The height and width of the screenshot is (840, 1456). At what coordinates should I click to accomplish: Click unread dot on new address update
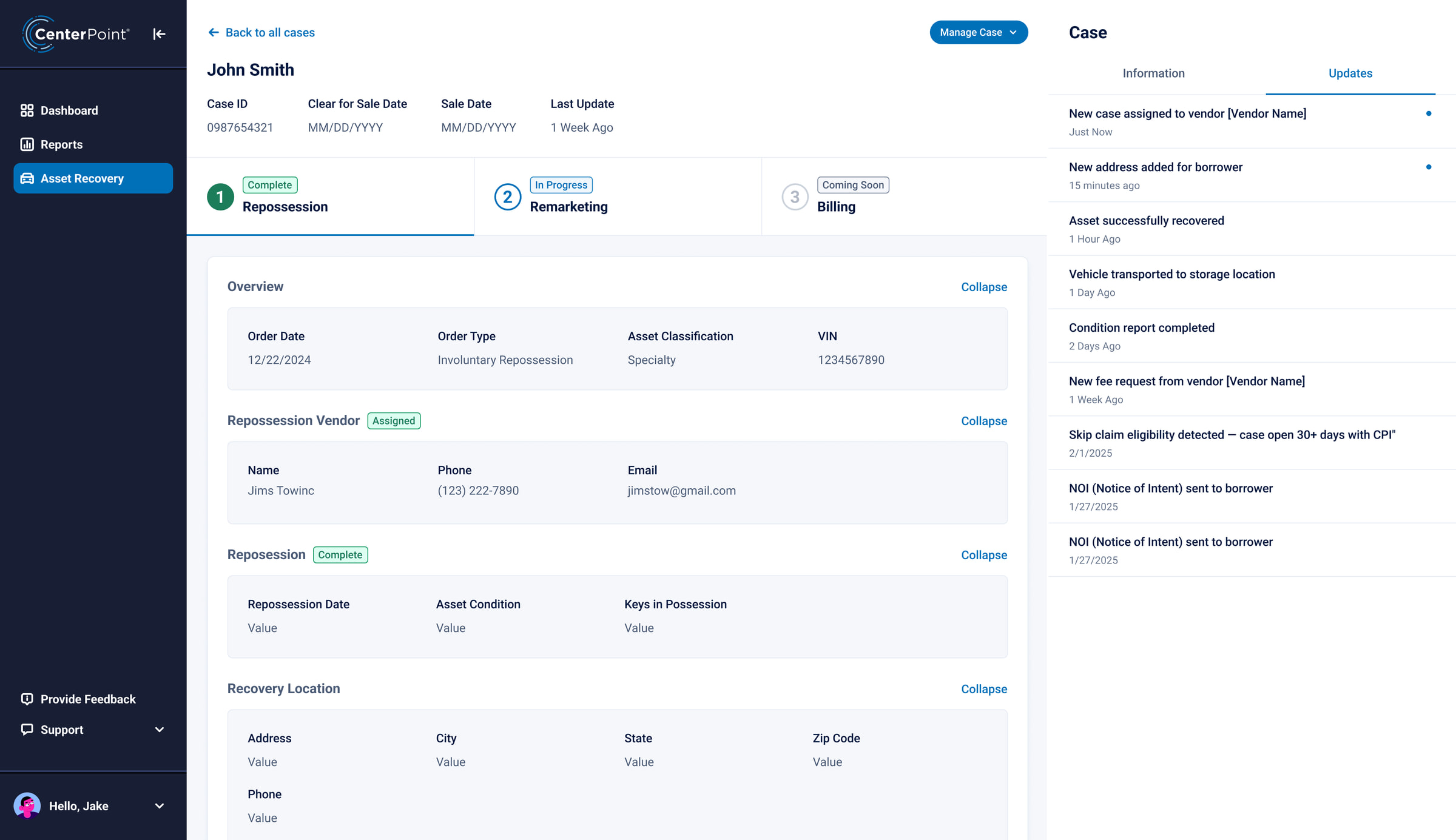(x=1429, y=167)
